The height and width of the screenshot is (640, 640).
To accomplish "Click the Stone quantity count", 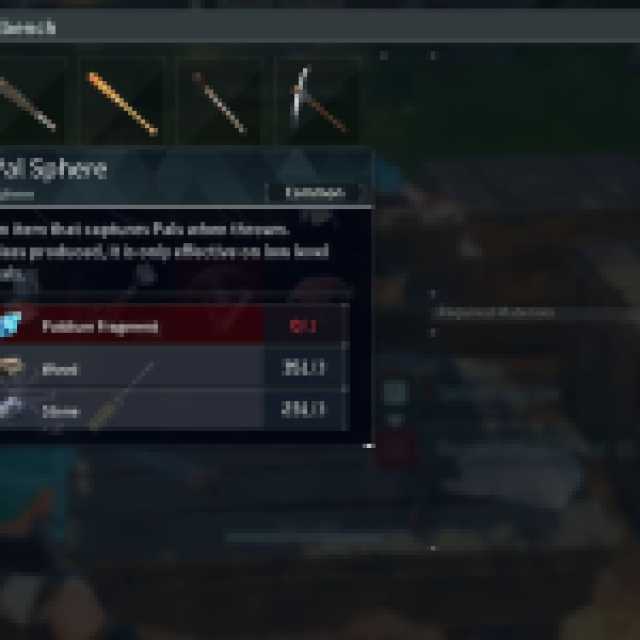I will coord(304,409).
